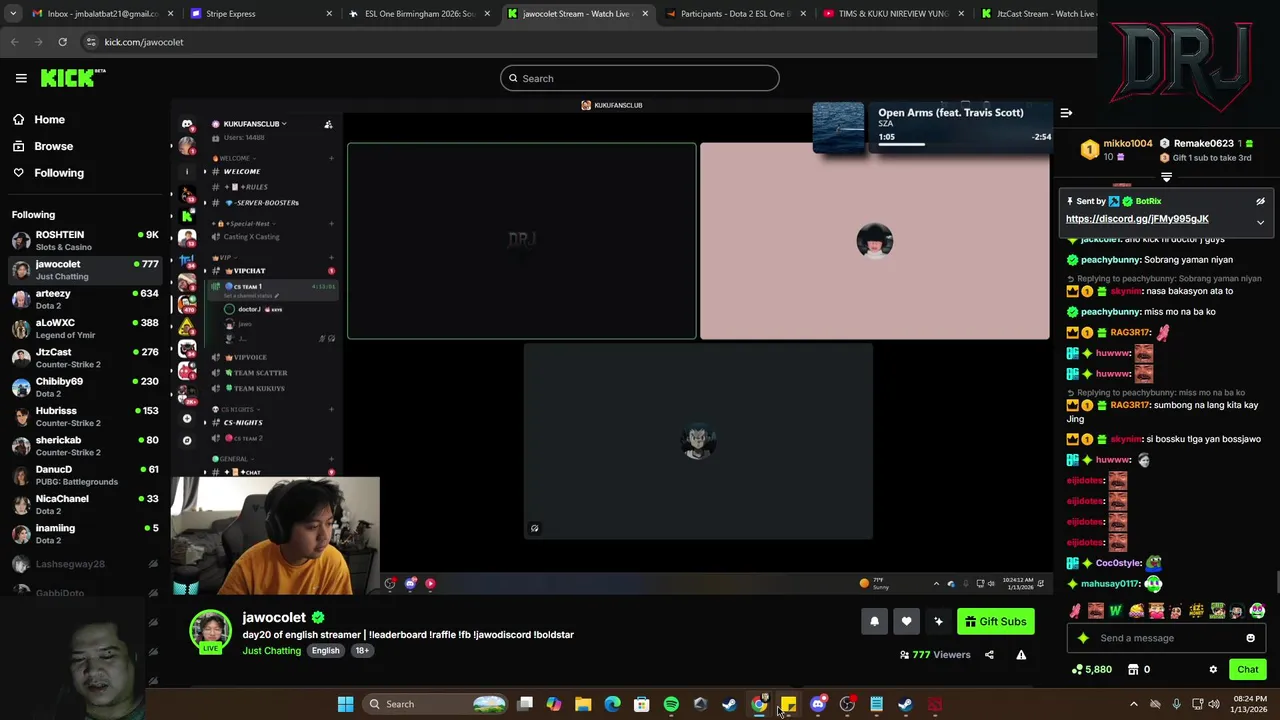Open jawocolet streamer avatar

click(x=210, y=631)
